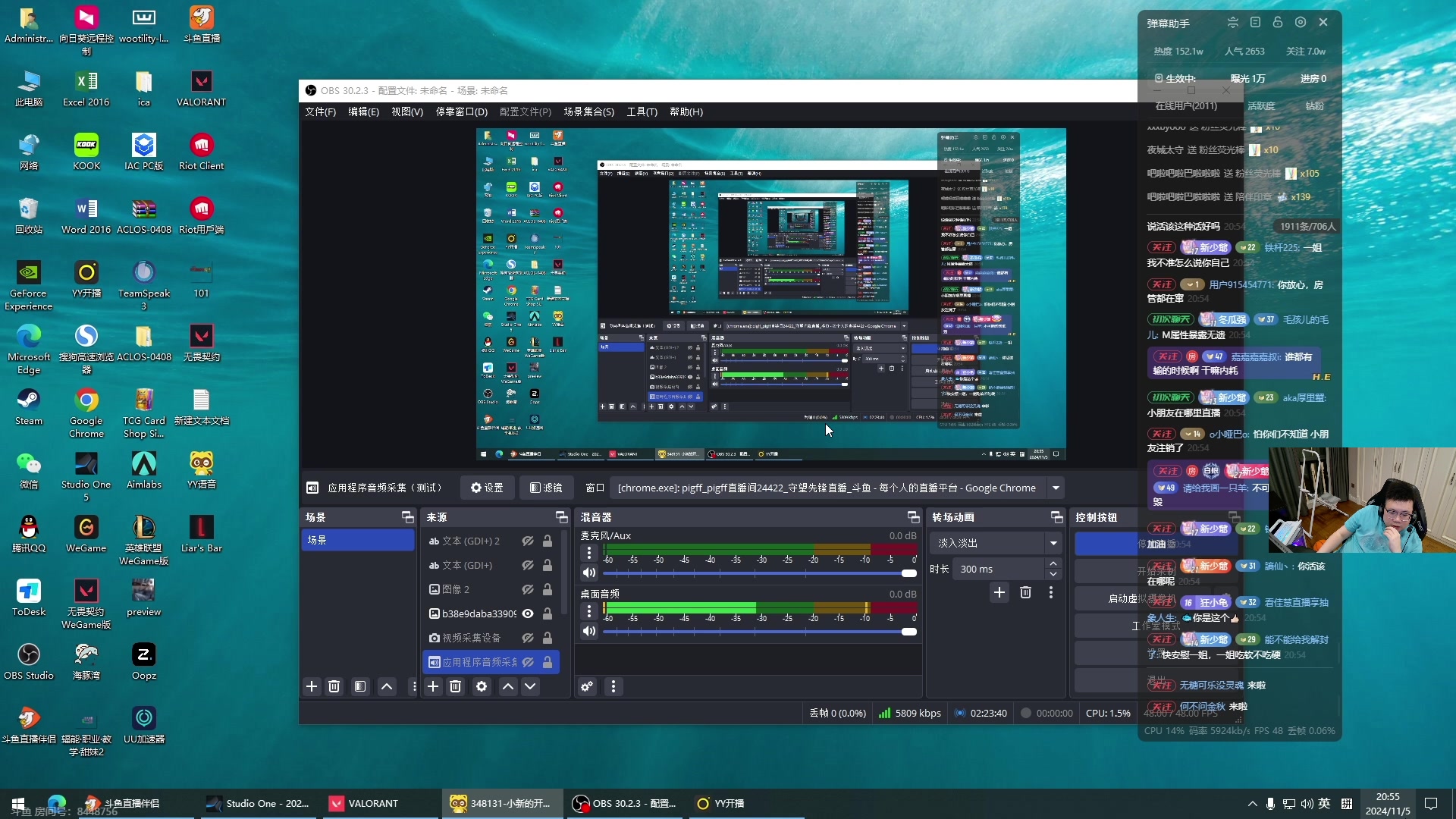The height and width of the screenshot is (819, 1456).
Task: Open notification center icon in taskbar
Action: tap(1431, 804)
